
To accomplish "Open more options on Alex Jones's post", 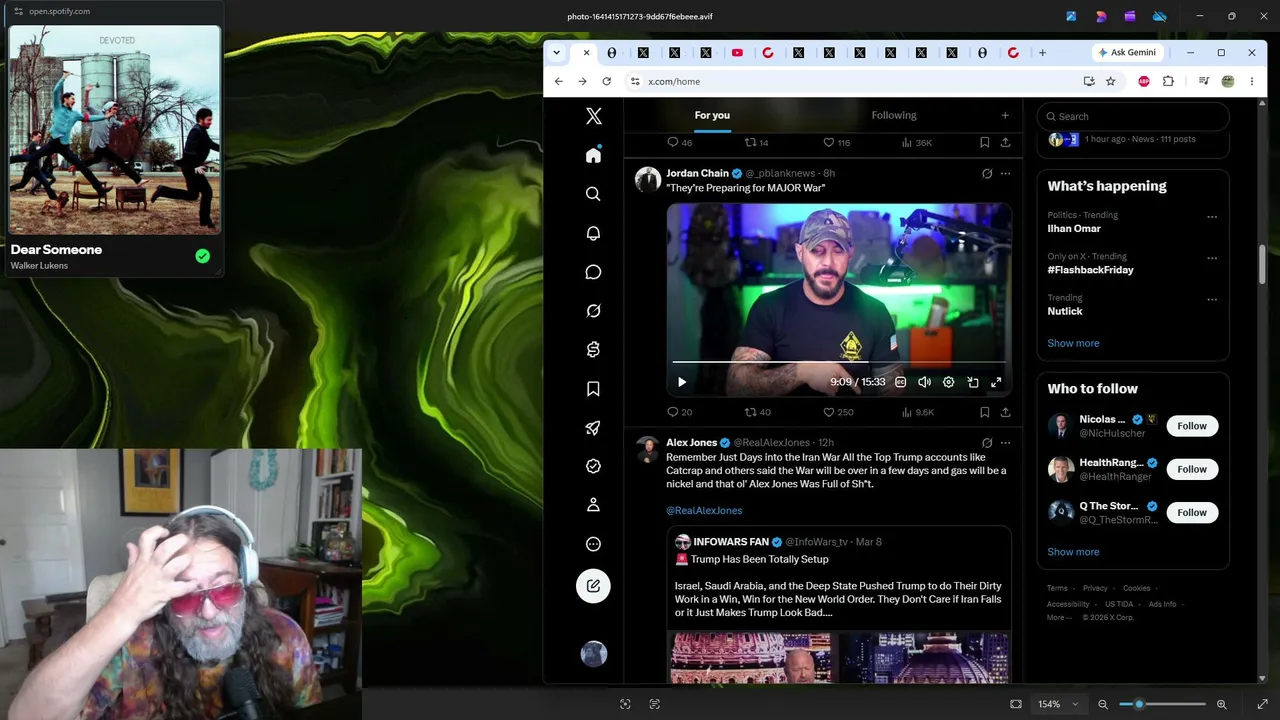I will (1005, 443).
